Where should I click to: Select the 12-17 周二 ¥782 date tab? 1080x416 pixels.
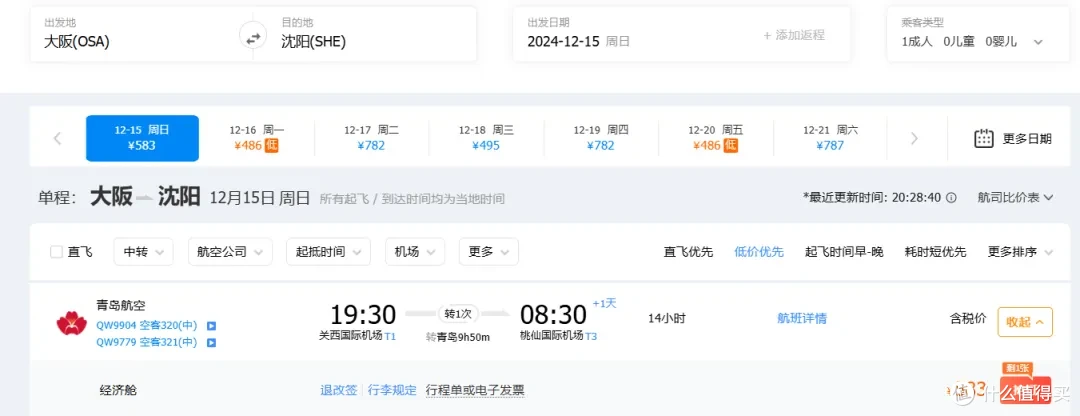371,138
